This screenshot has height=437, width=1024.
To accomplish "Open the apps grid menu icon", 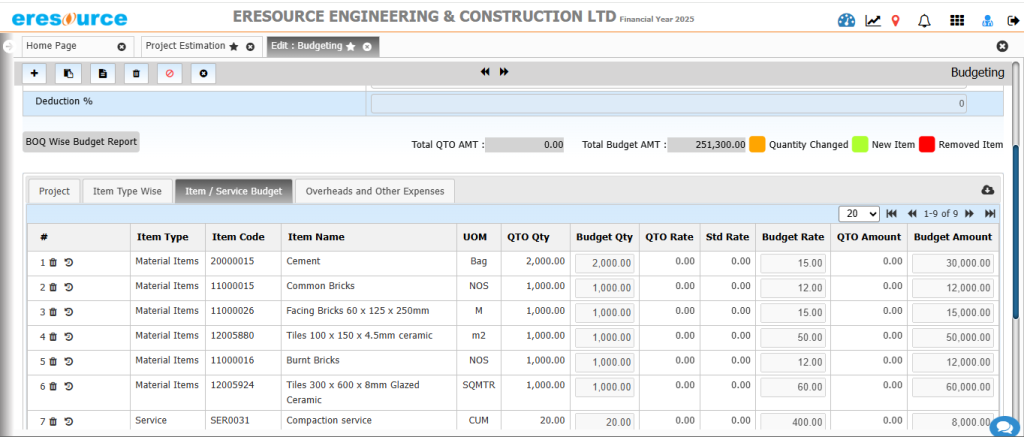I will pos(956,20).
